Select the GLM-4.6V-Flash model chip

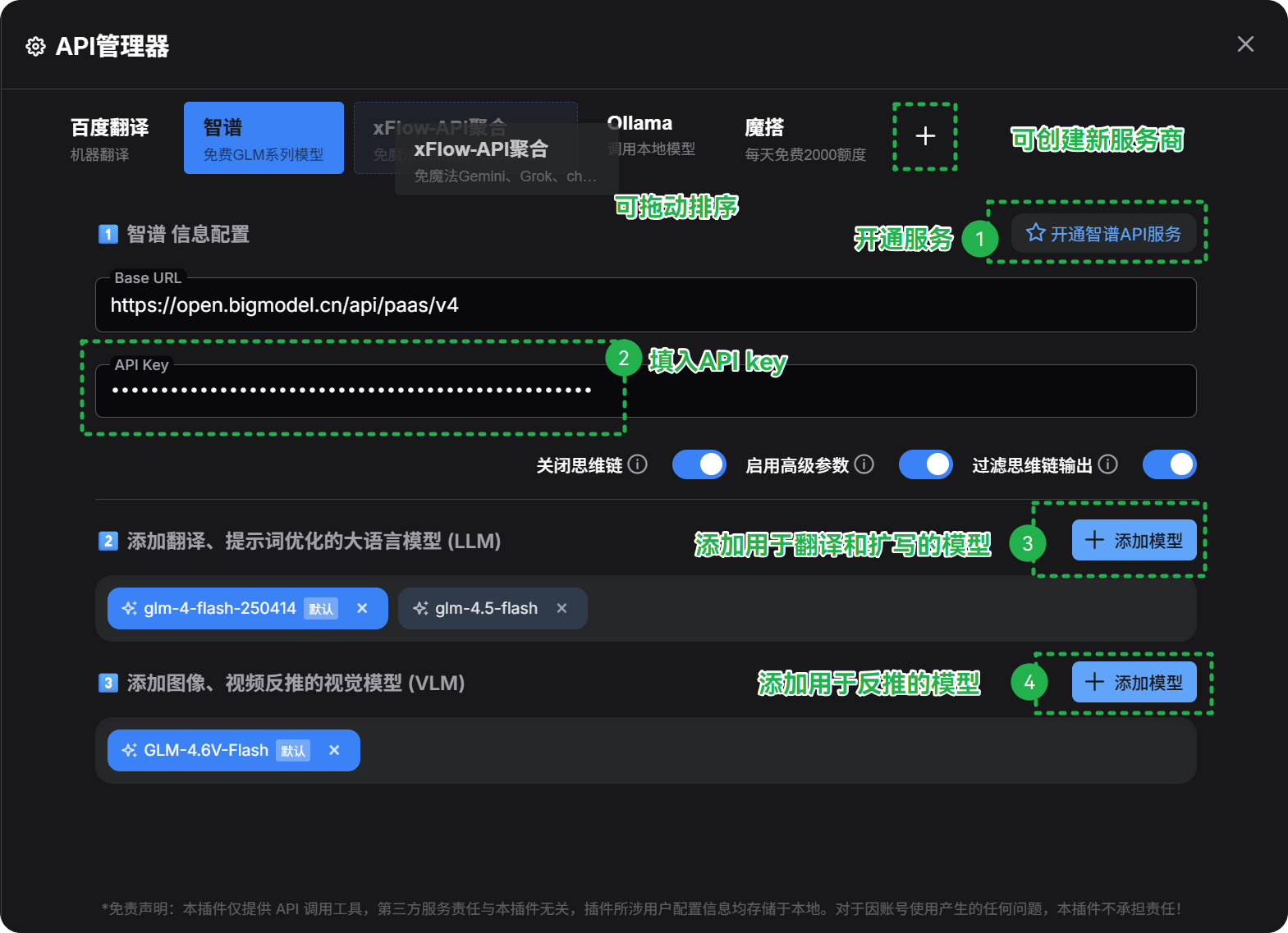point(234,750)
